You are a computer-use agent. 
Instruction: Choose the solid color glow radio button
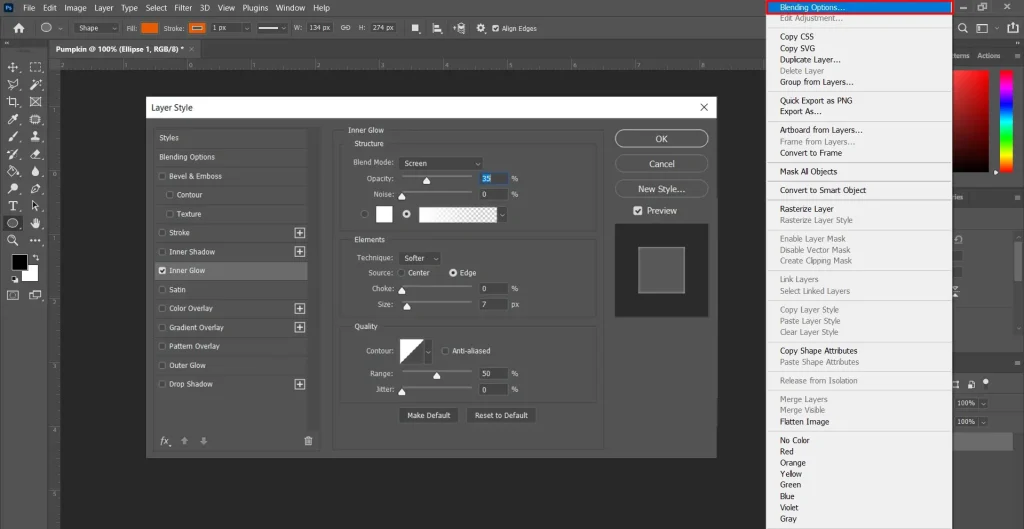pos(364,214)
